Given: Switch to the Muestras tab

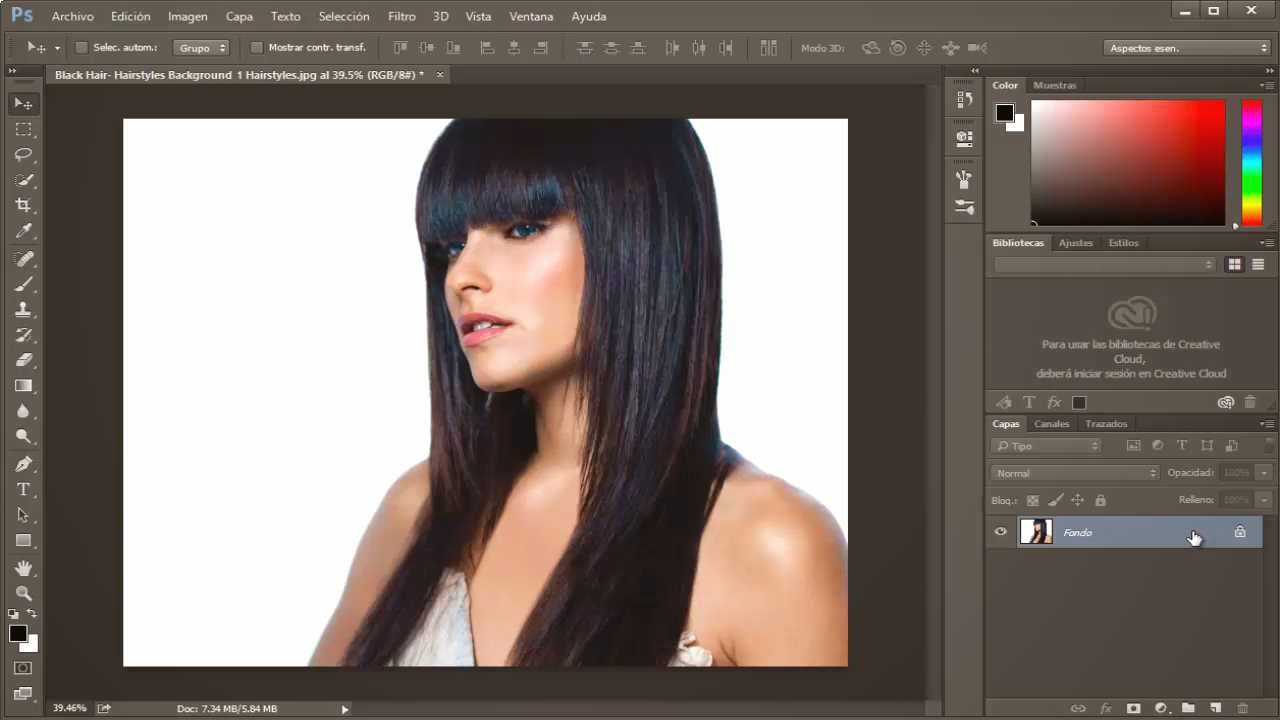Looking at the screenshot, I should click(x=1055, y=86).
